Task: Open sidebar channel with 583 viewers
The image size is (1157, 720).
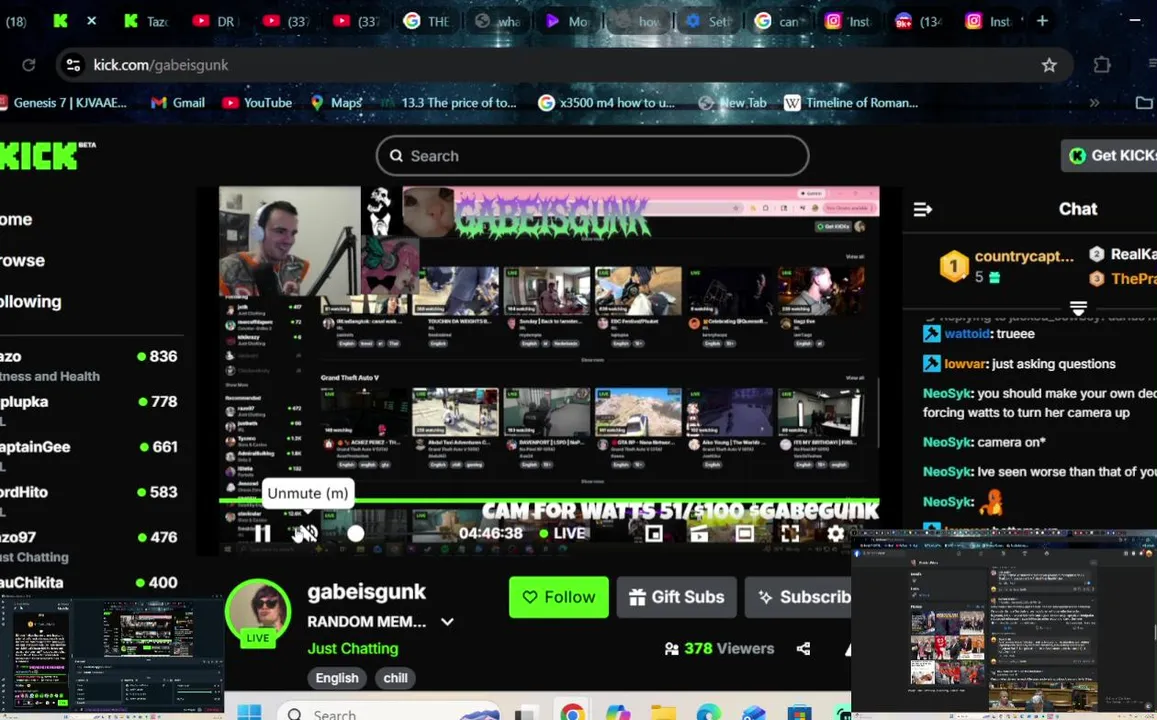Action: (x=89, y=500)
